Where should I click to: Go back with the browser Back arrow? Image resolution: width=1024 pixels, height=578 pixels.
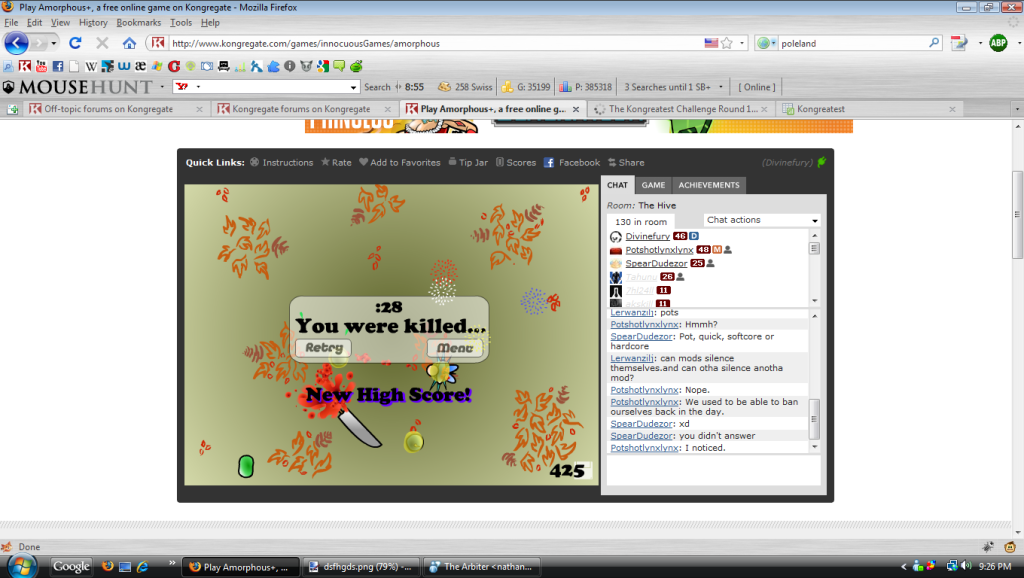click(x=16, y=43)
